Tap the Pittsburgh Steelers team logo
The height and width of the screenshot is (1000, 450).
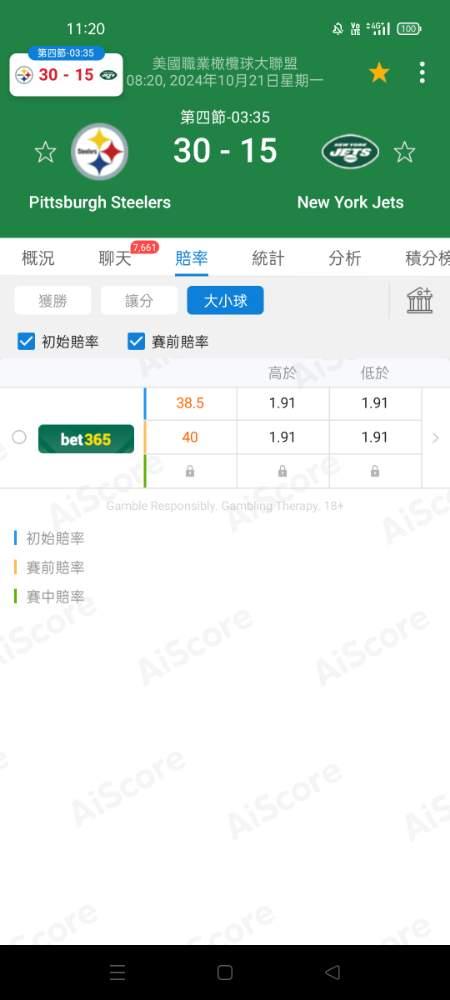coord(99,152)
